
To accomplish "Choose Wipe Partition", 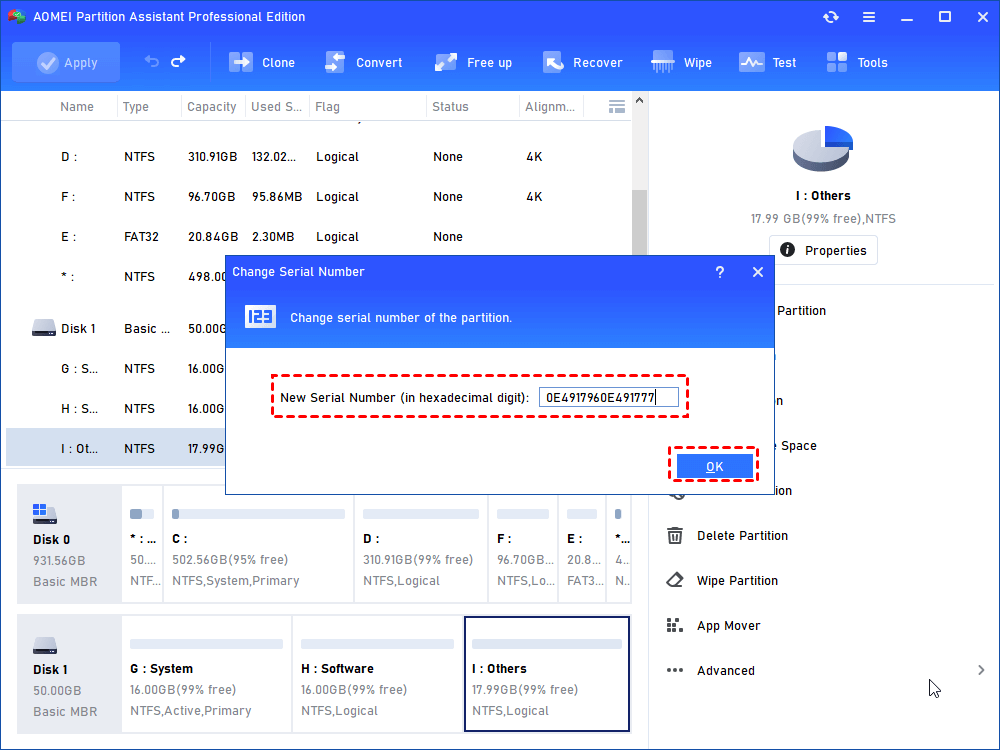I will (737, 581).
